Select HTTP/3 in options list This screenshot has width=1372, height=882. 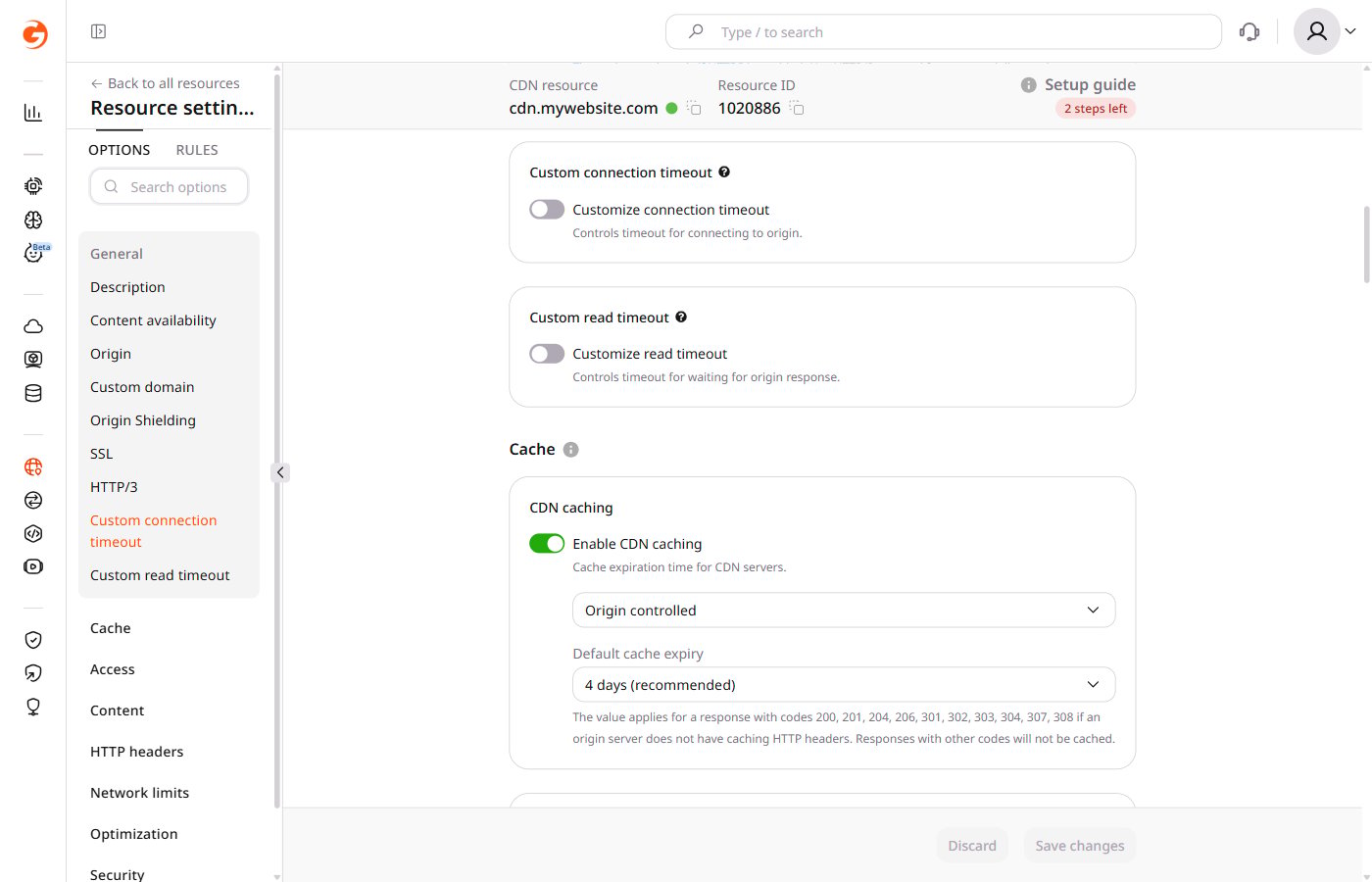tap(114, 487)
